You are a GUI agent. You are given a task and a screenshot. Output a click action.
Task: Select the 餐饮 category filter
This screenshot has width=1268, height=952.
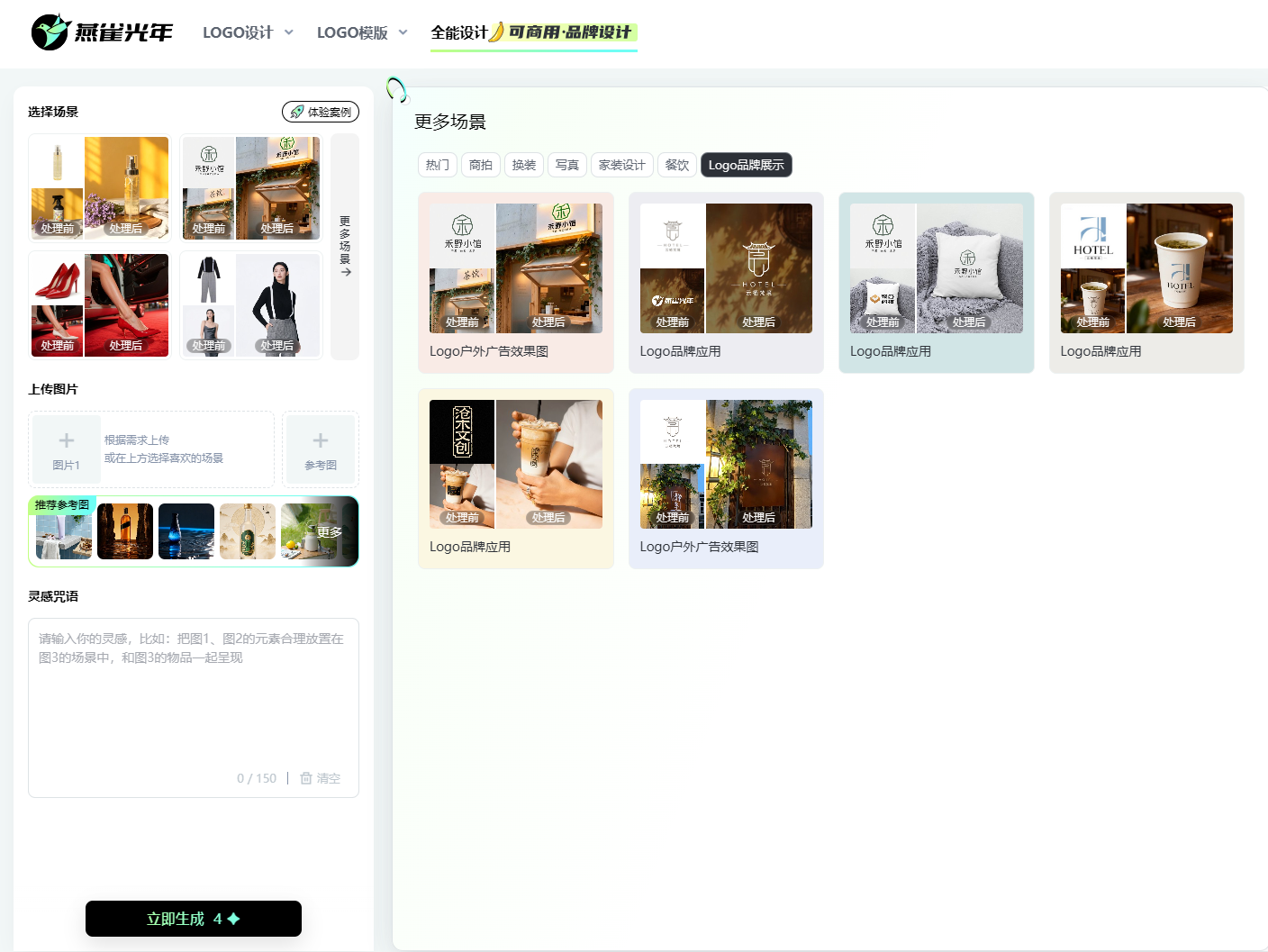(677, 165)
